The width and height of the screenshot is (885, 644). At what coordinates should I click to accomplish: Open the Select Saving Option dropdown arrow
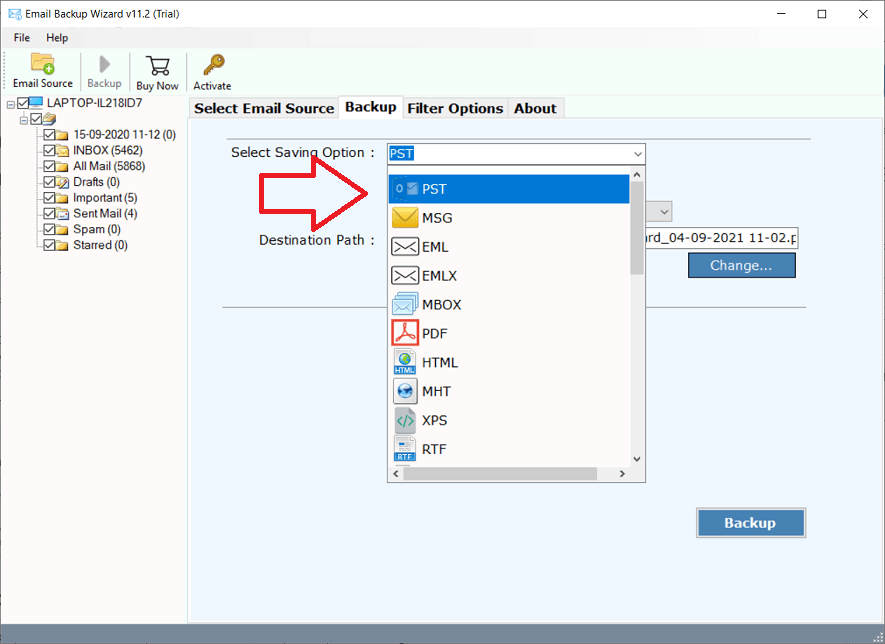(637, 153)
